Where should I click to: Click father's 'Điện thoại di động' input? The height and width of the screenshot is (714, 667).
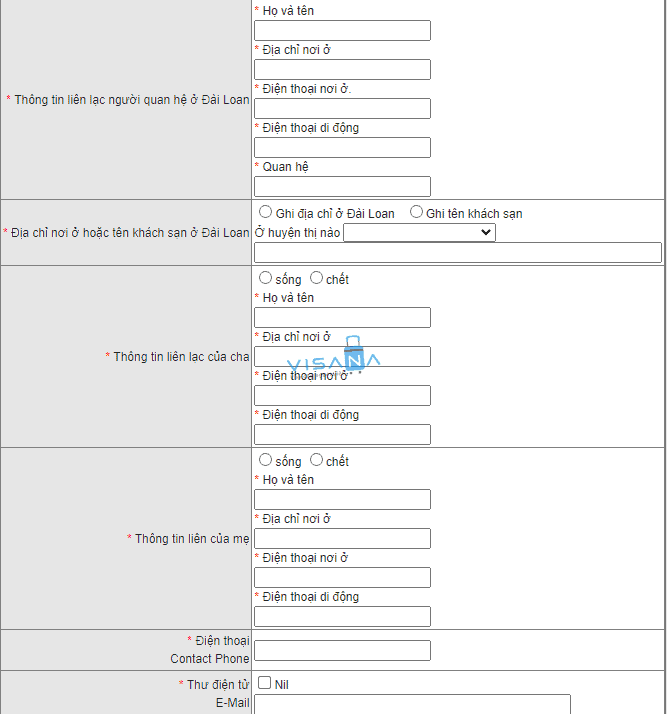pos(342,434)
